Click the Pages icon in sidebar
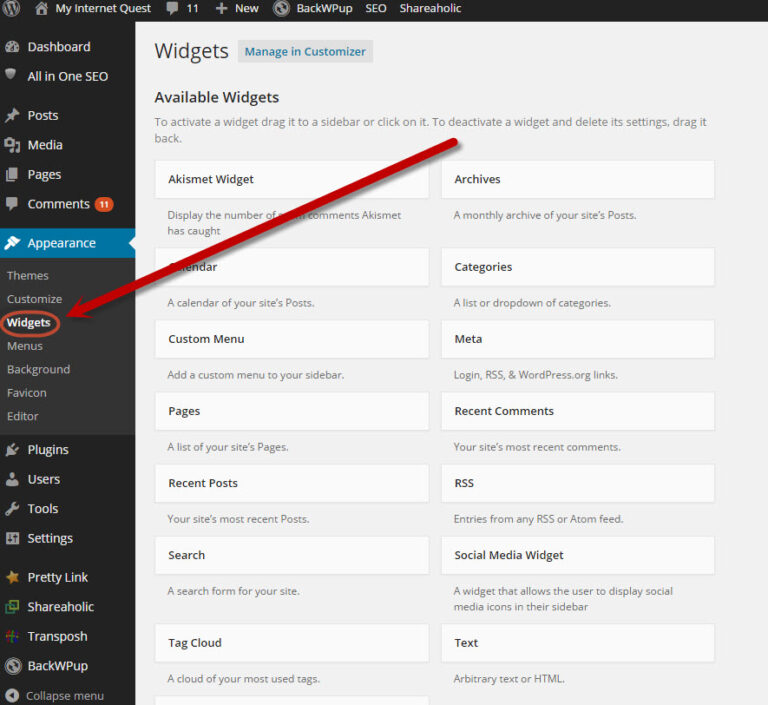Screen dimensions: 768x705 pyautogui.click(x=12, y=174)
